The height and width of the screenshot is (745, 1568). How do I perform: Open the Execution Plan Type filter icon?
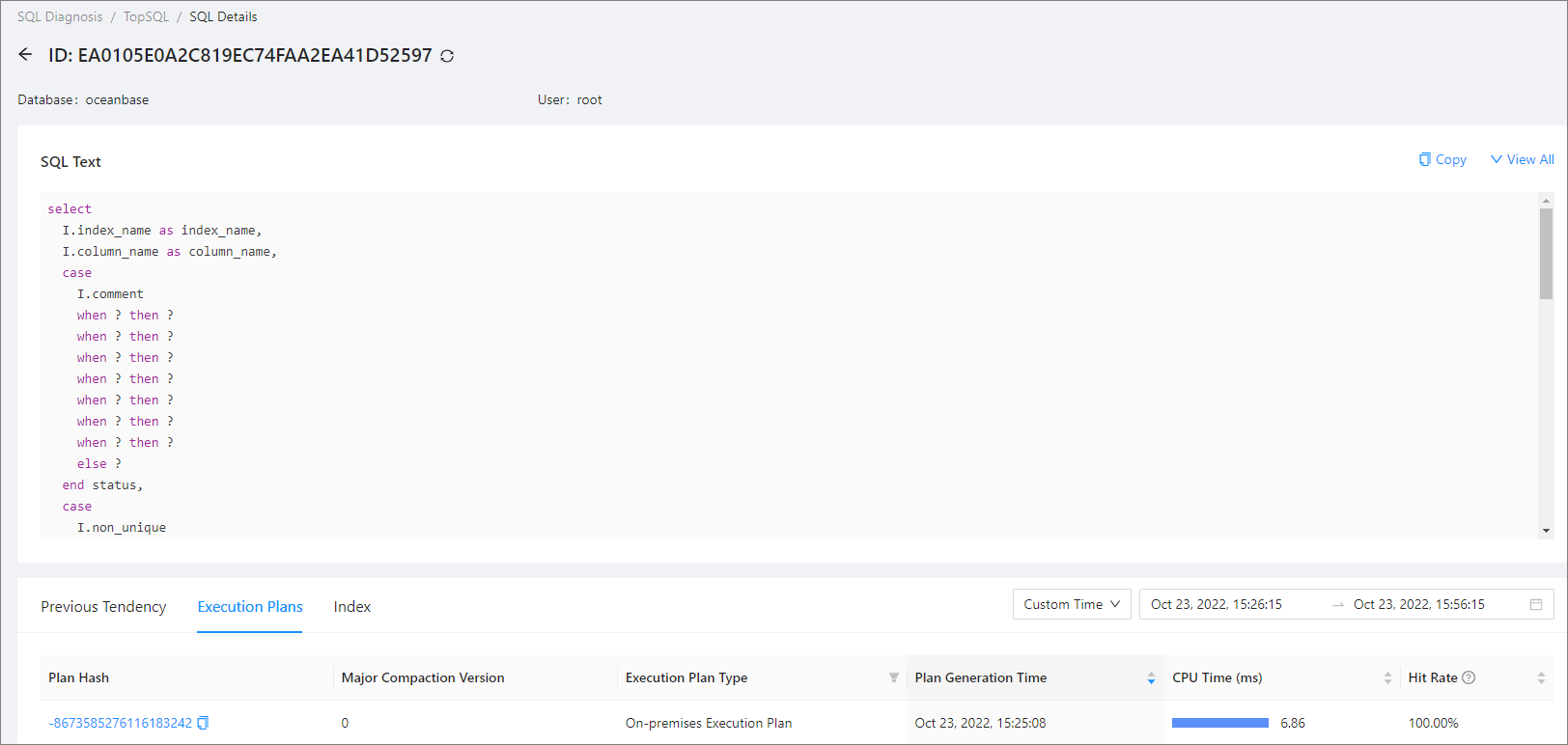893,677
